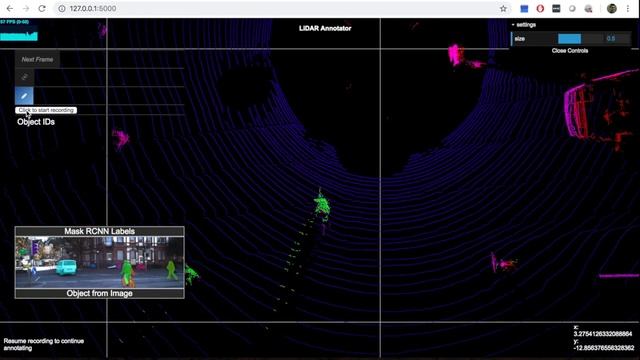Viewport: 640px width, 360px height.
Task: Open the grey circle browser extension
Action: [x=572, y=9]
